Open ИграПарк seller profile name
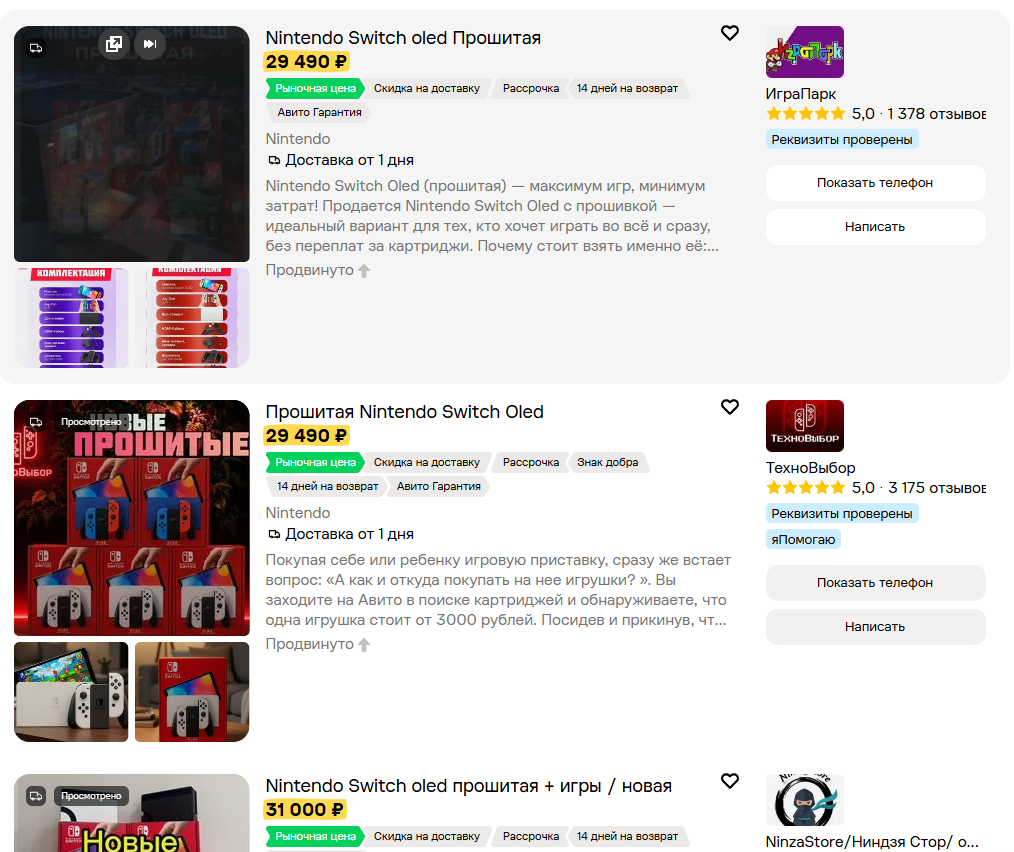The width and height of the screenshot is (1014, 852). click(x=801, y=94)
